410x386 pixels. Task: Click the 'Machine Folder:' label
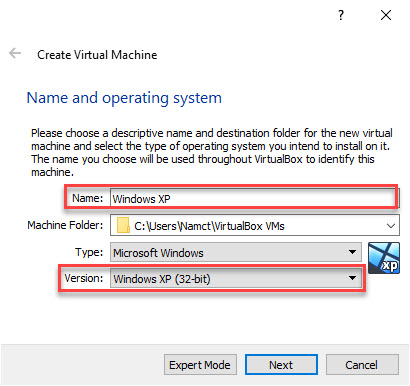pyautogui.click(x=65, y=225)
